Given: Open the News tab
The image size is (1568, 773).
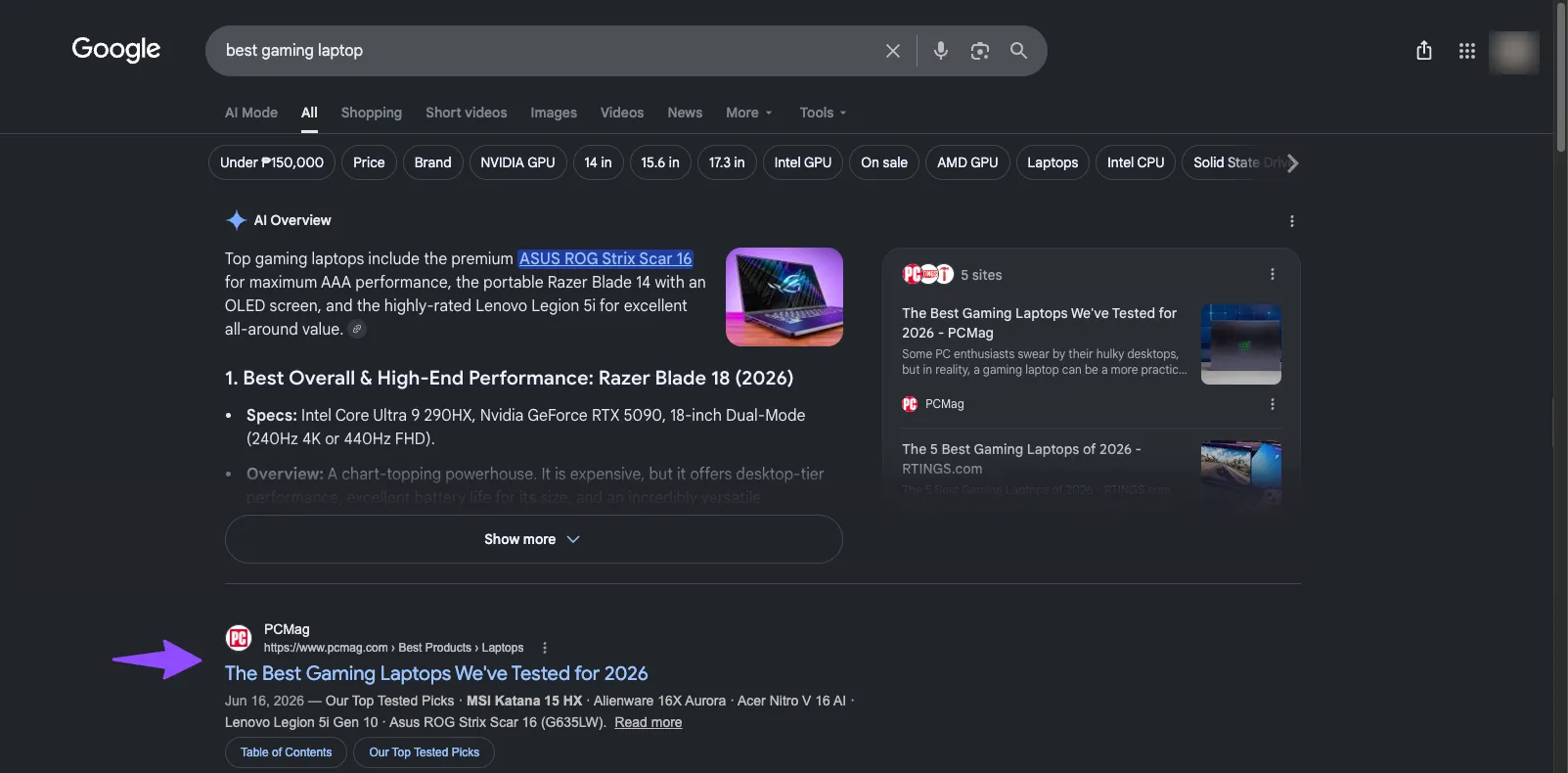Looking at the screenshot, I should (x=685, y=113).
